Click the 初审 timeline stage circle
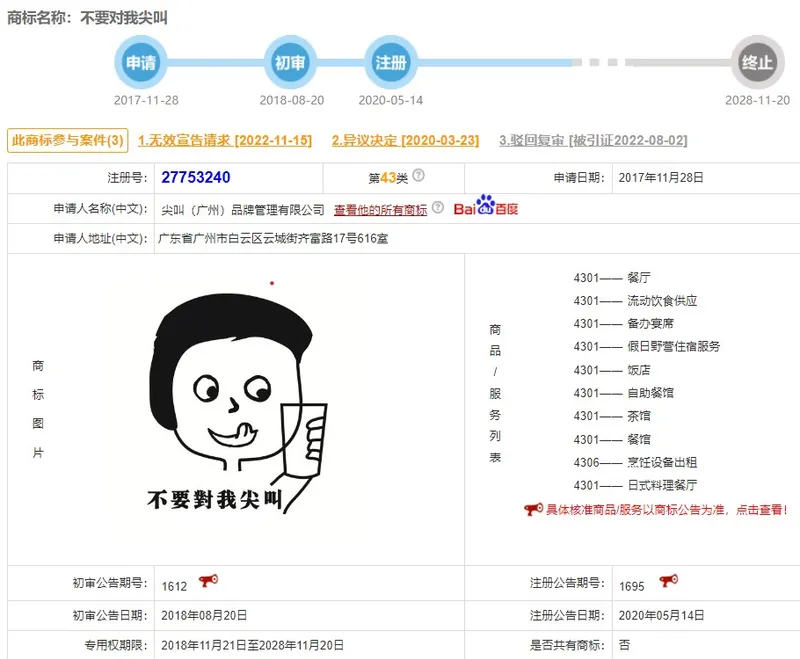 [290, 63]
